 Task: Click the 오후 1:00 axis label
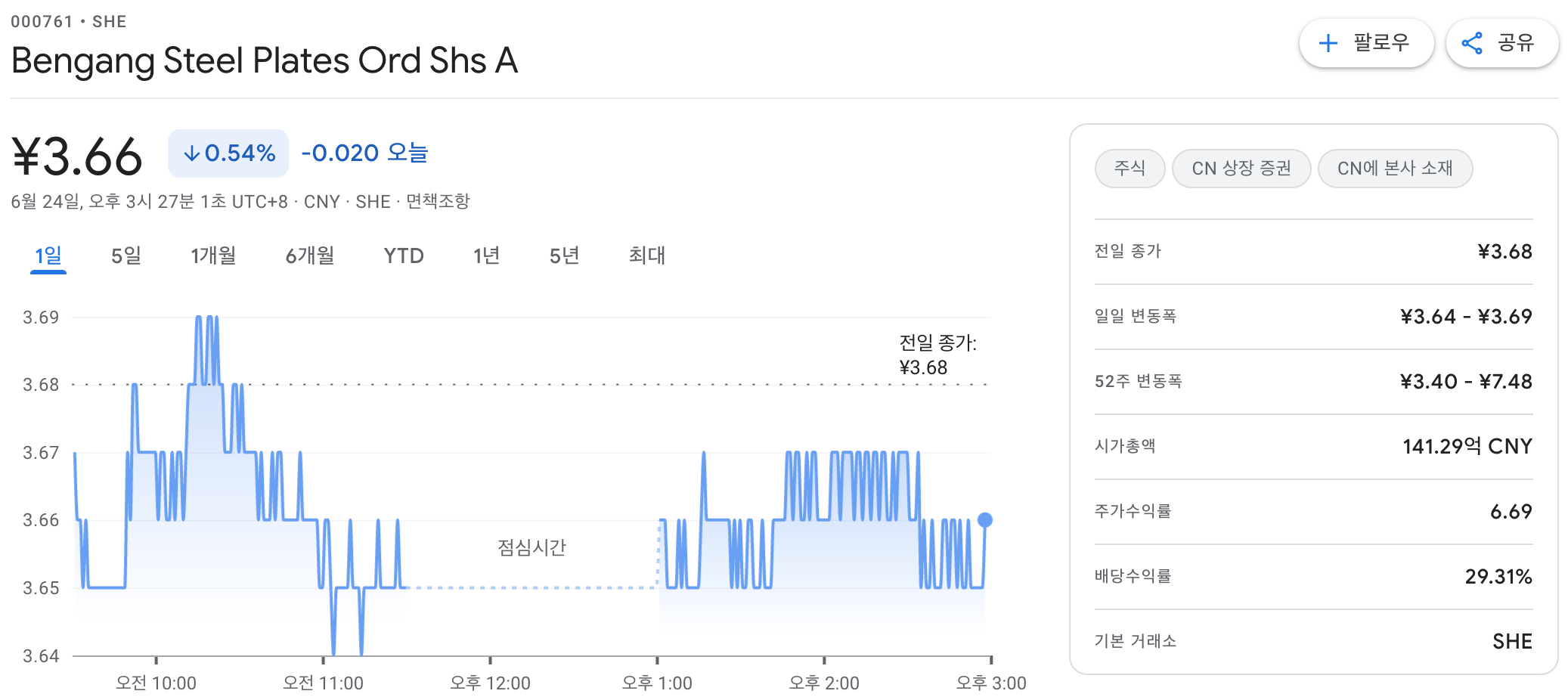coord(657,683)
